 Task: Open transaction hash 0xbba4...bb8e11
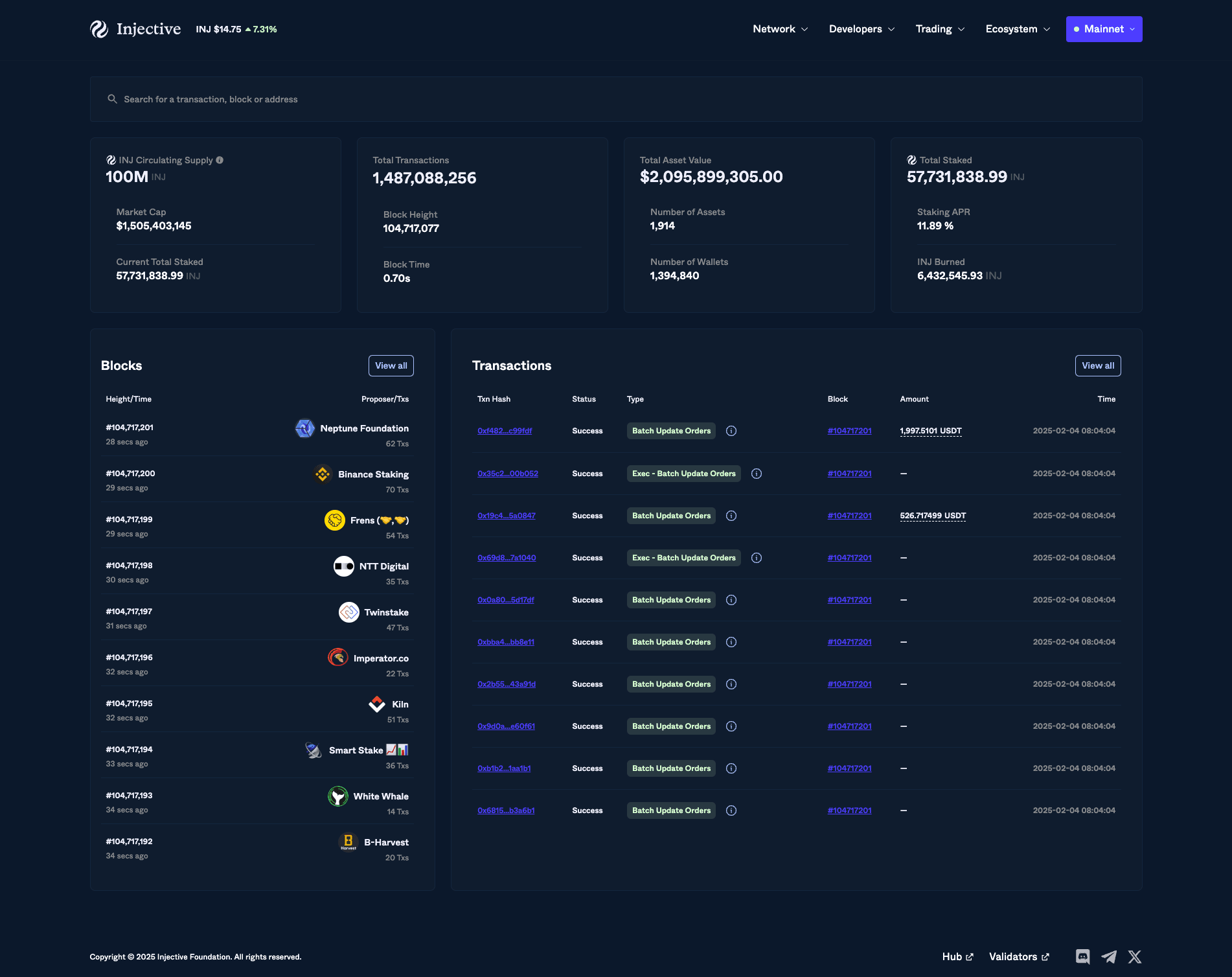pyautogui.click(x=506, y=642)
